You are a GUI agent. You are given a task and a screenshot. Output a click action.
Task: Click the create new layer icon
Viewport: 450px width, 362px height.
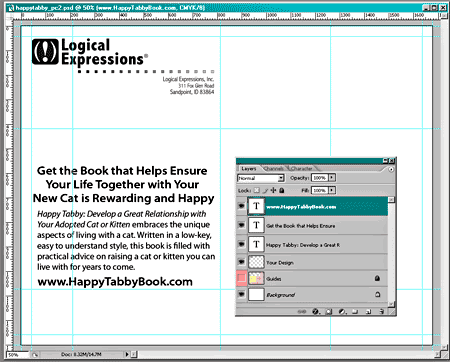click(368, 311)
